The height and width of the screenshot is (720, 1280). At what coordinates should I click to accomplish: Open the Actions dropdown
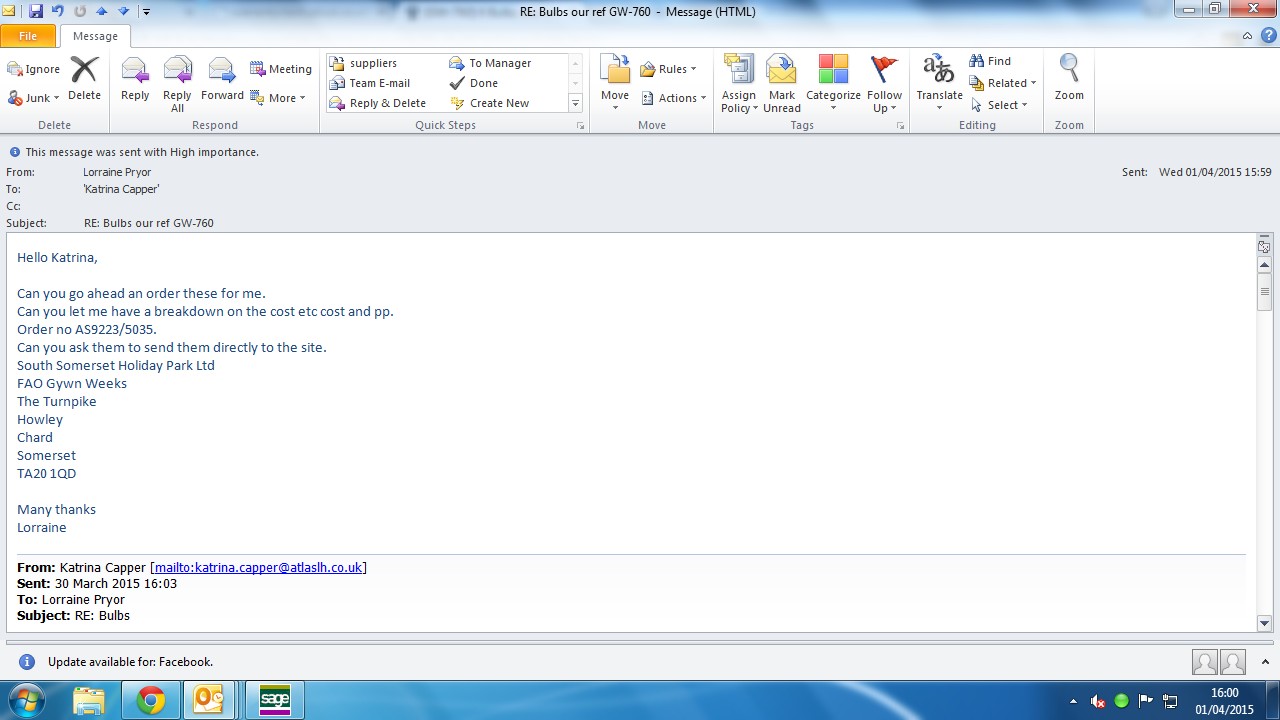pyautogui.click(x=674, y=98)
